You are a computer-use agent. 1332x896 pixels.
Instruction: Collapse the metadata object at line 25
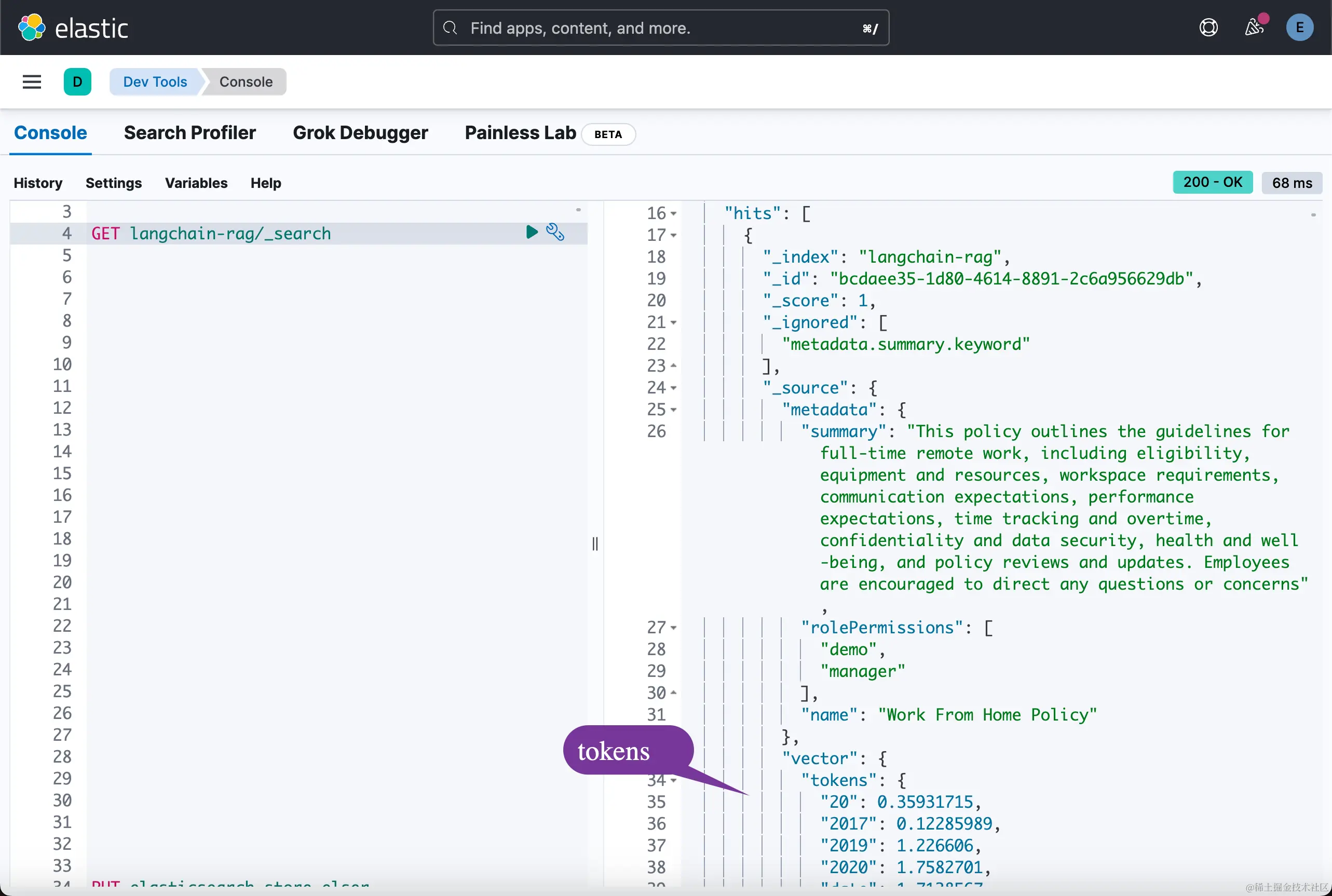click(674, 410)
